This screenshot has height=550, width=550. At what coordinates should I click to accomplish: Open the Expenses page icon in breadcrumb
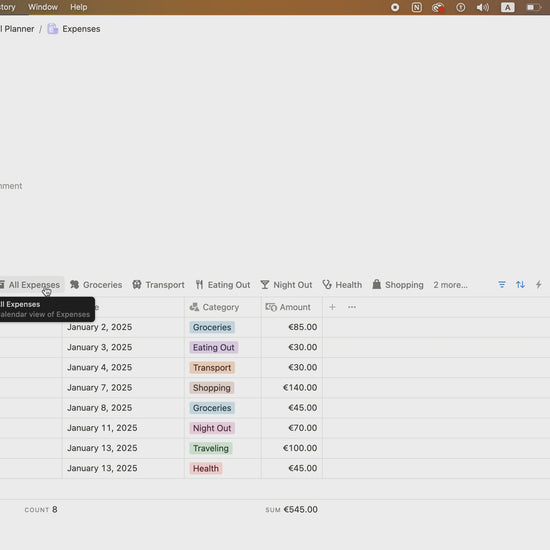pos(53,29)
